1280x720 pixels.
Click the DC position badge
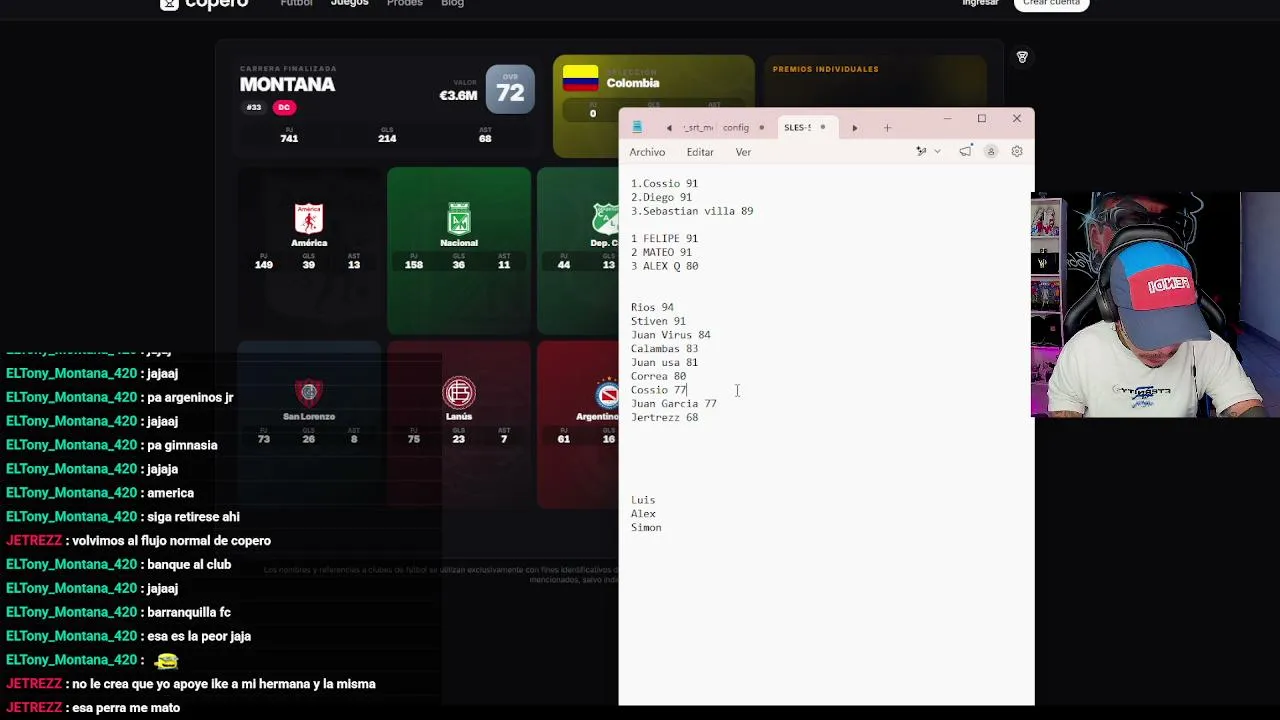click(284, 108)
